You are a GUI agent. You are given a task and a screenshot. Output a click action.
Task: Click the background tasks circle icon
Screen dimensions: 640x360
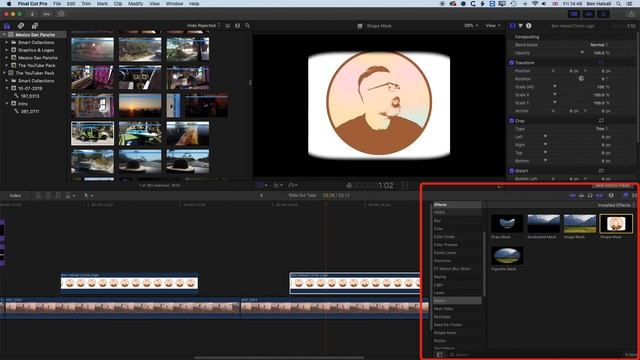pos(61,14)
